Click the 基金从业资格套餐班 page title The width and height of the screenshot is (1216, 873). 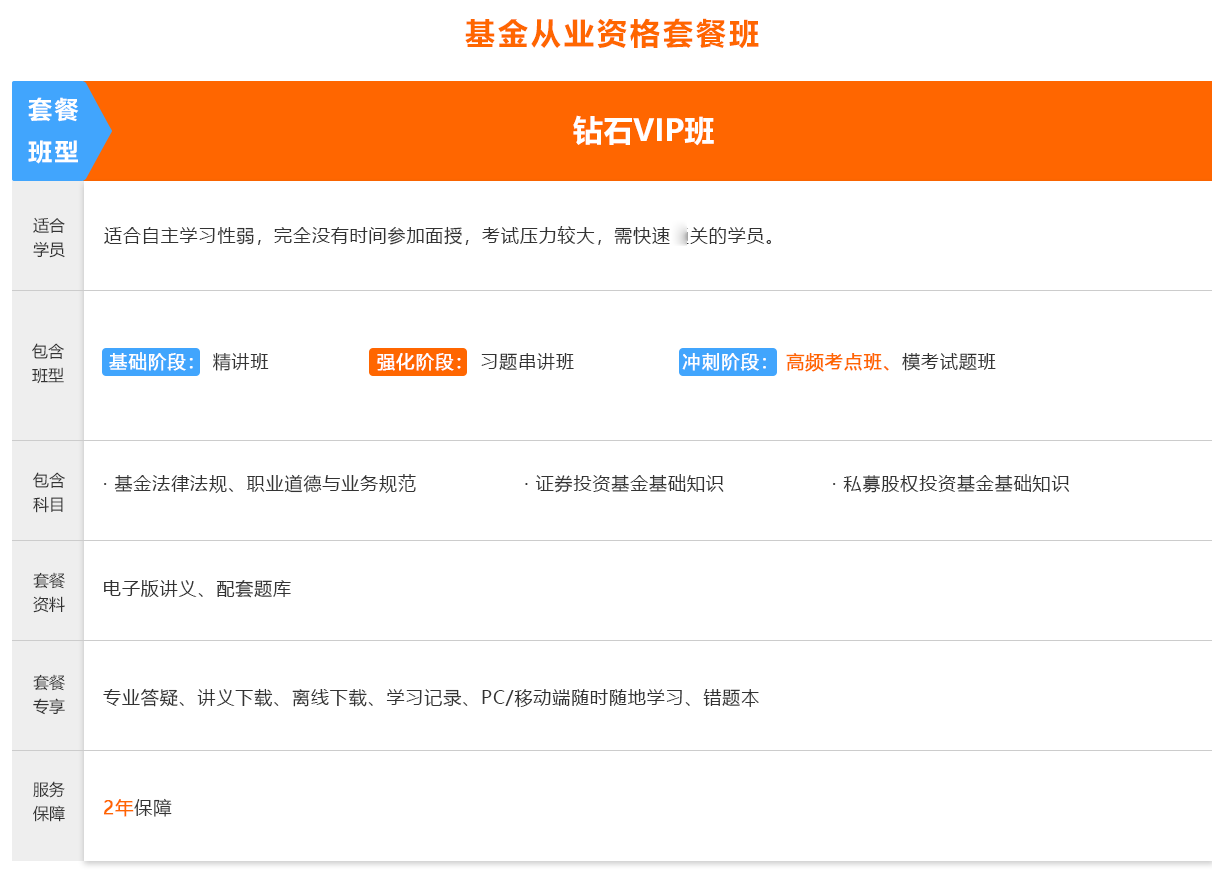pos(612,35)
